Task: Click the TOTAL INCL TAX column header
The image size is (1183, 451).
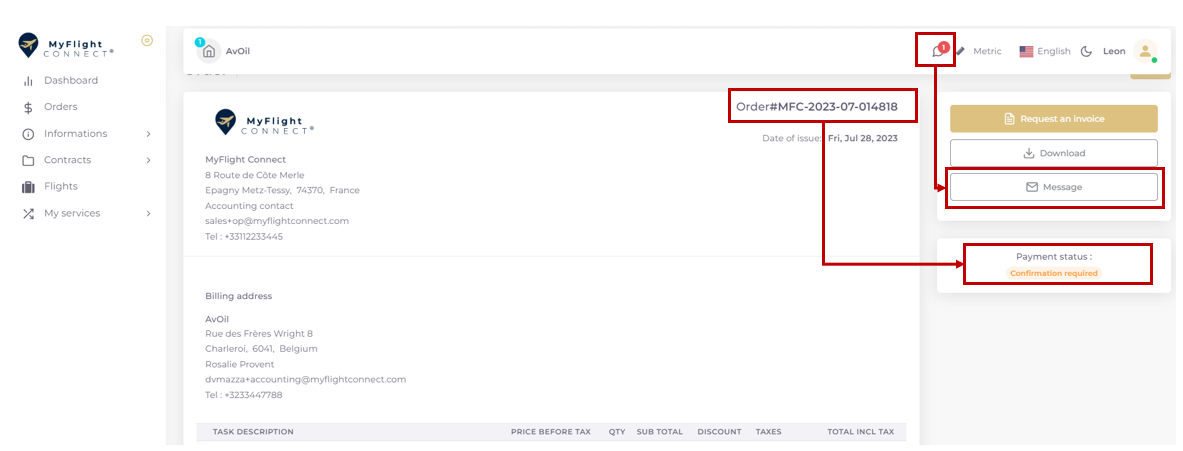Action: point(860,432)
